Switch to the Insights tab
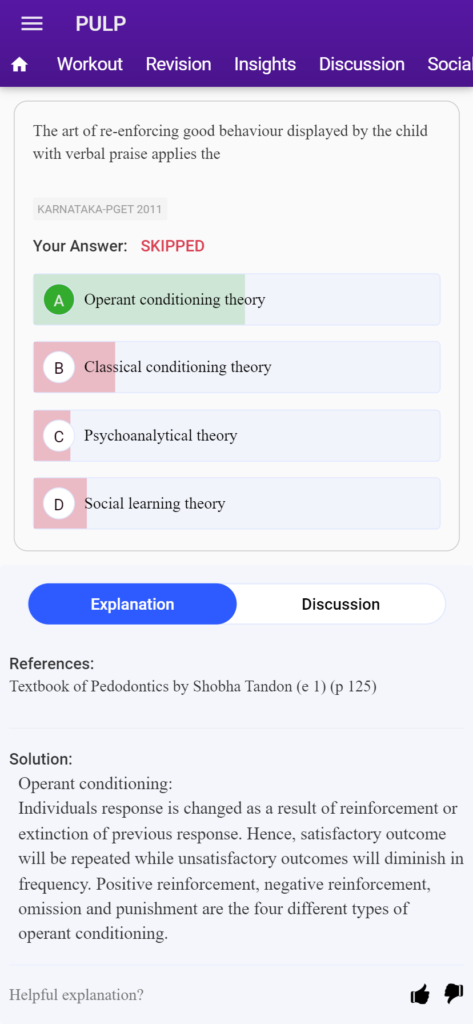Viewport: 473px width, 1024px height. tap(265, 64)
